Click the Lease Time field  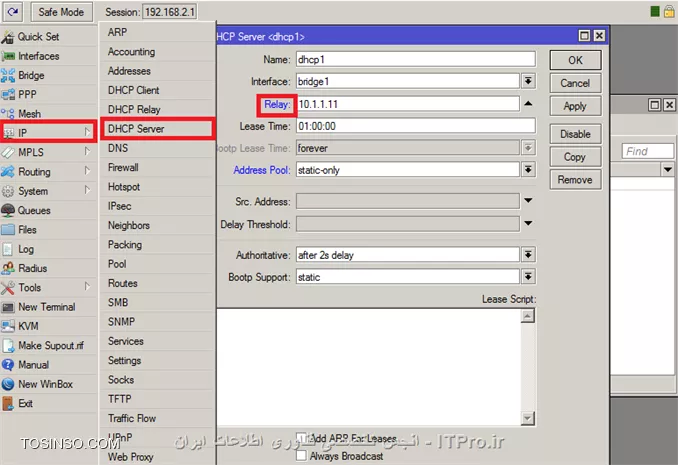pos(416,126)
